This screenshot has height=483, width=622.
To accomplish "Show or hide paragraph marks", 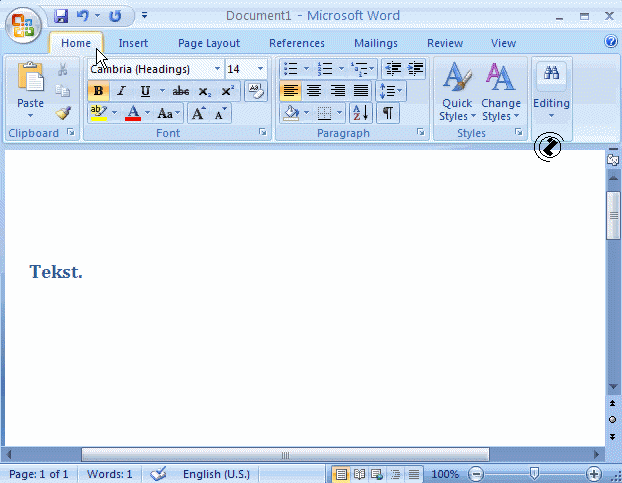I will click(388, 113).
